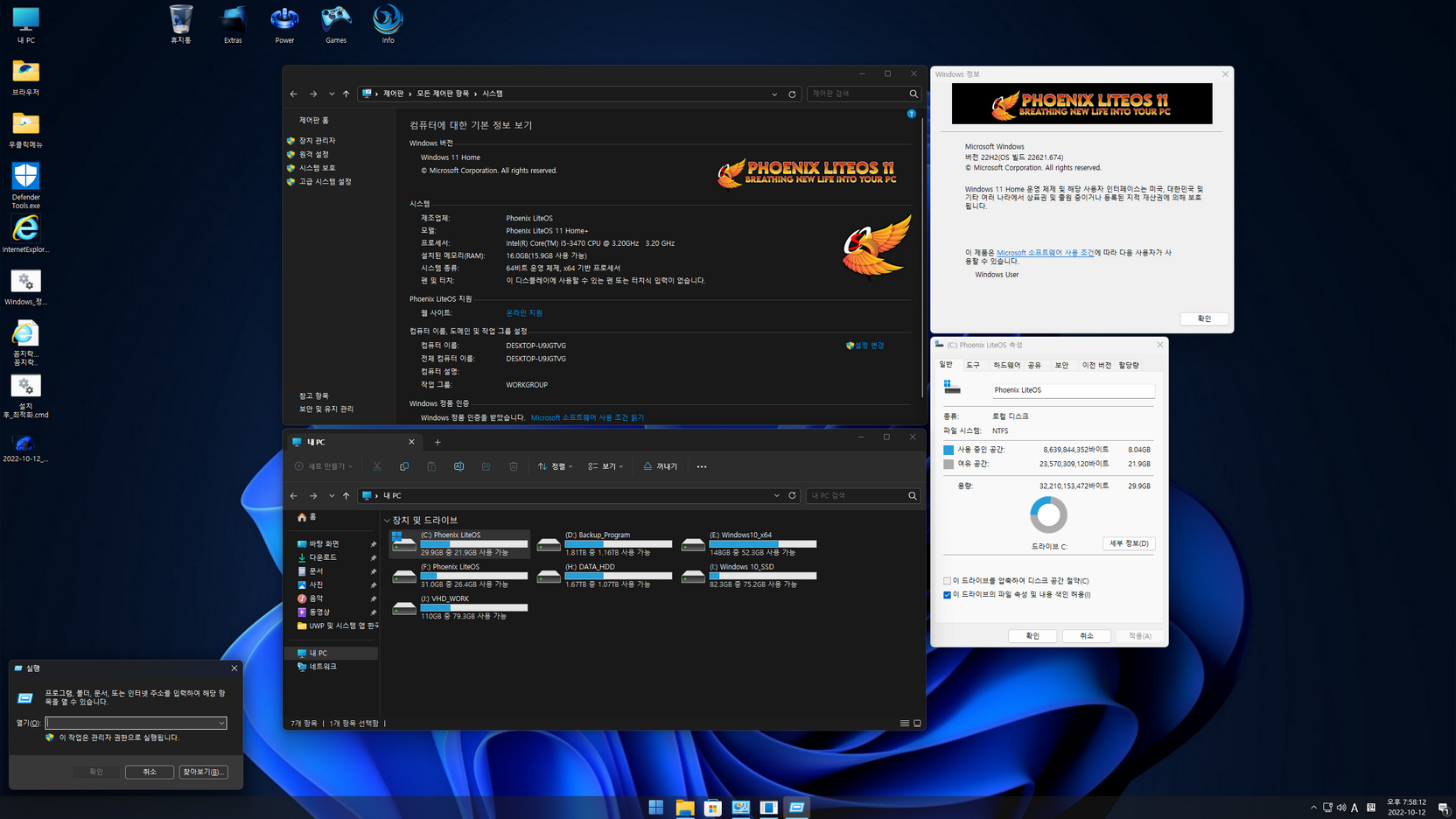Image resolution: width=1456 pixels, height=819 pixels.
Task: Open the 휴지통 recycle bin desktop icon
Action: tap(181, 24)
